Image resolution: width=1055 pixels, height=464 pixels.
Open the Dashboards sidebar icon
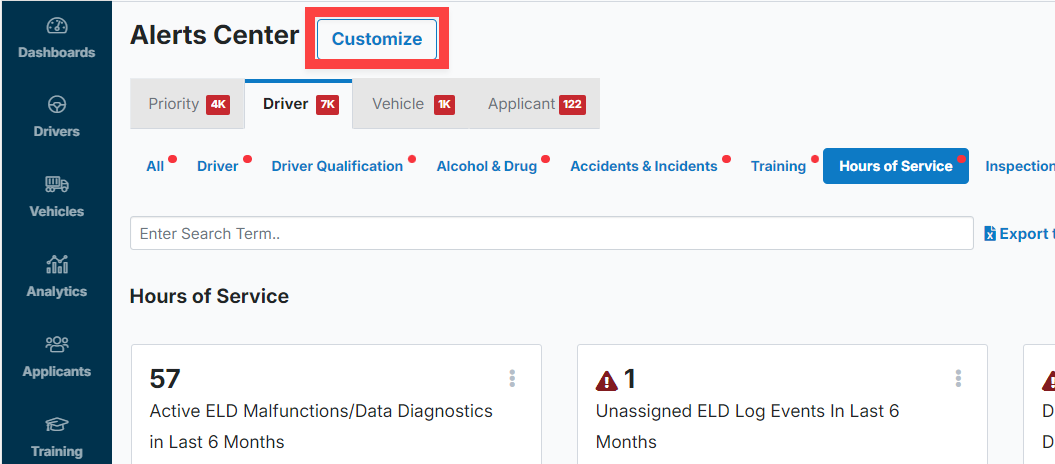tap(57, 26)
